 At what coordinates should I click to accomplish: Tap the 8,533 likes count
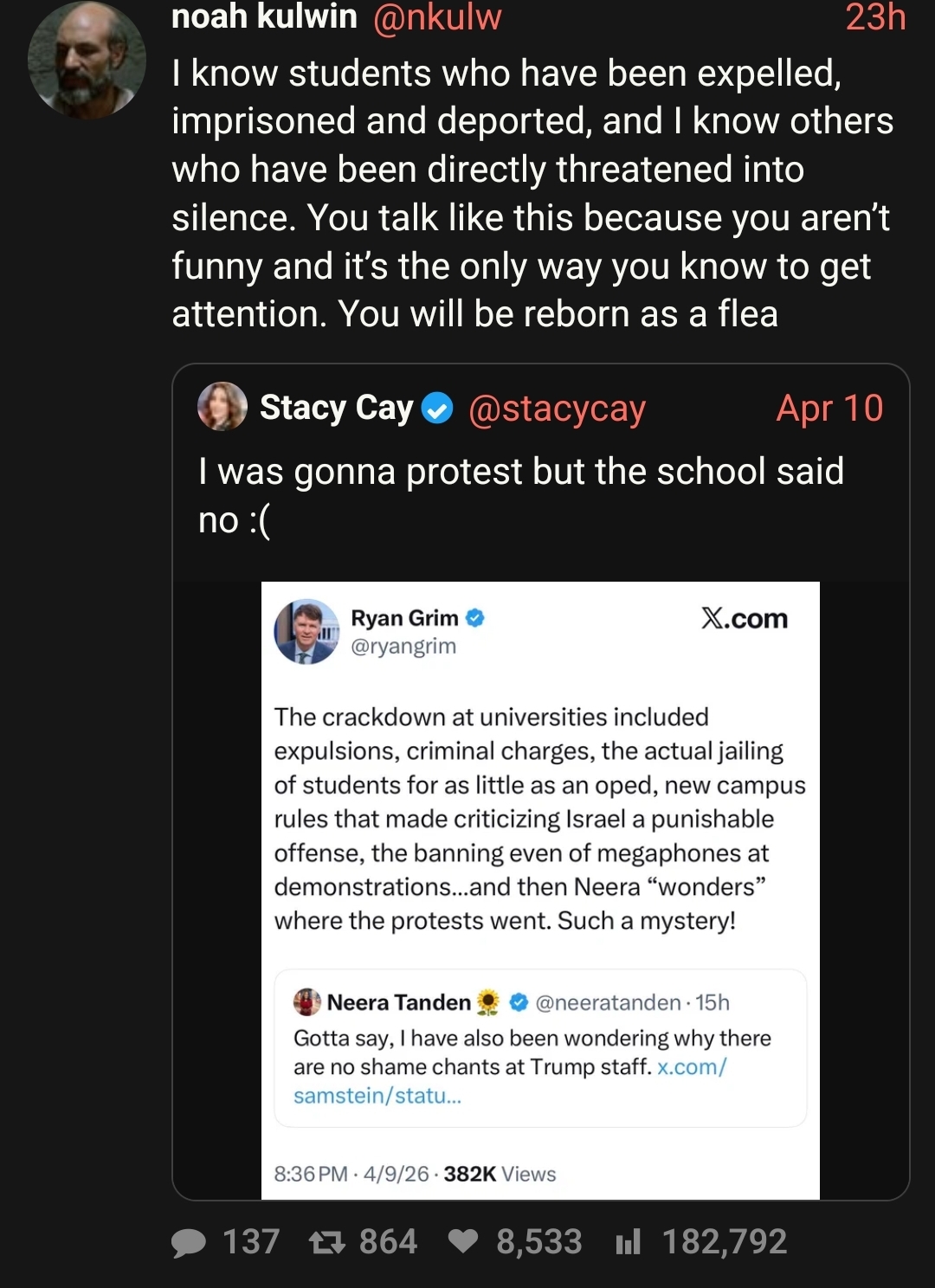tap(538, 1242)
